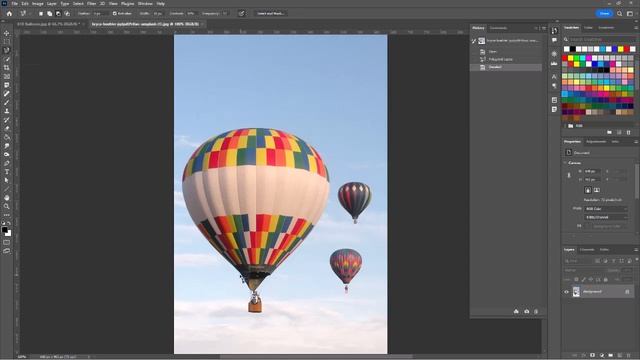Click the Home icon in options bar
Image resolution: width=640 pixels, height=360 pixels.
(9, 13)
